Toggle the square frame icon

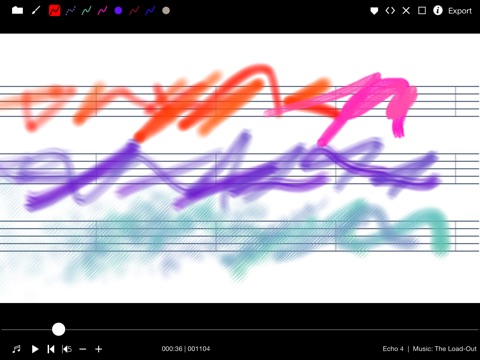[422, 11]
